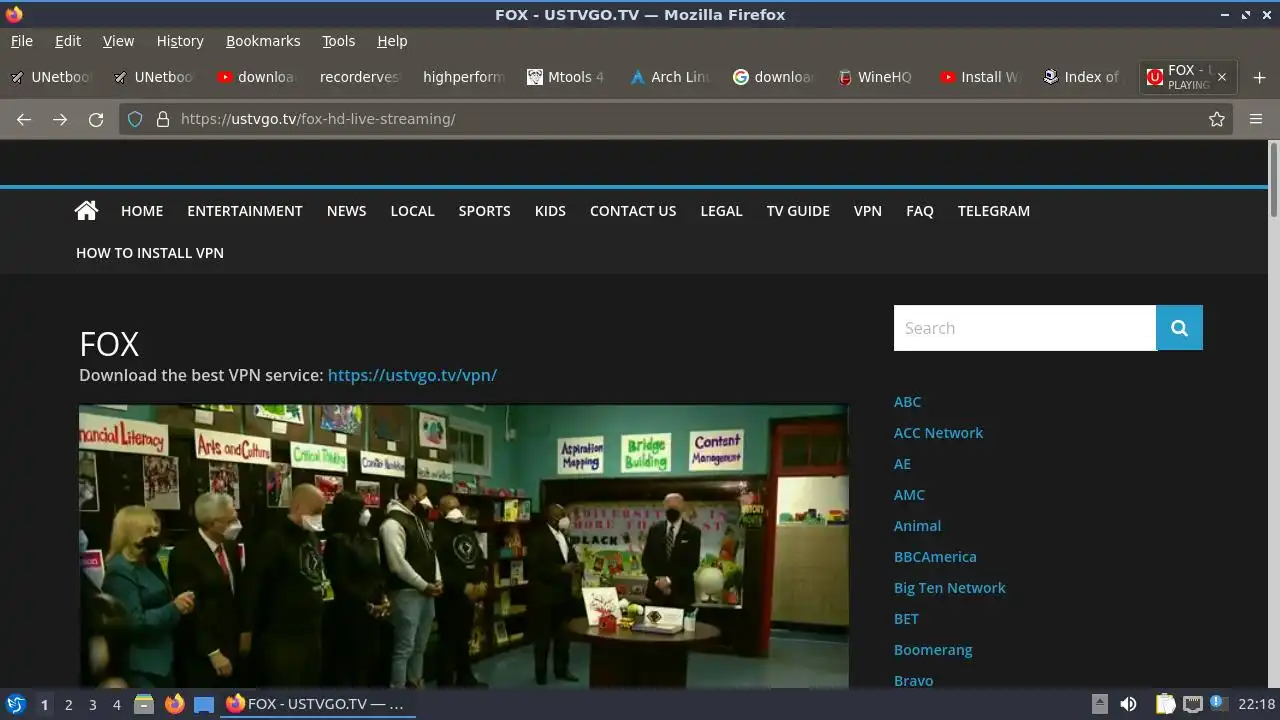1280x720 pixels.
Task: Open TELEGRAM in site navigation
Action: tap(993, 211)
